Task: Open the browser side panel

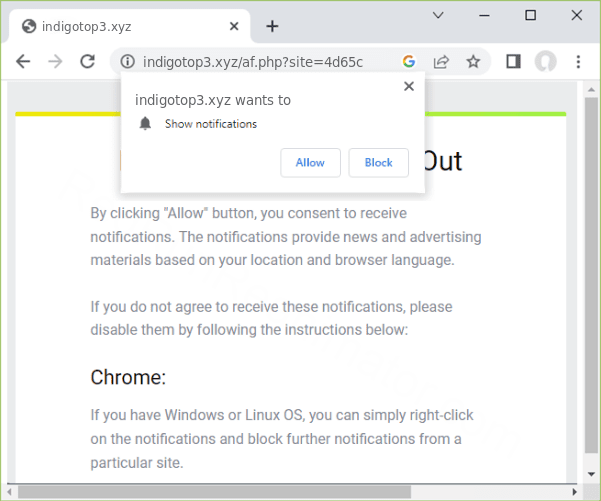Action: (x=513, y=62)
